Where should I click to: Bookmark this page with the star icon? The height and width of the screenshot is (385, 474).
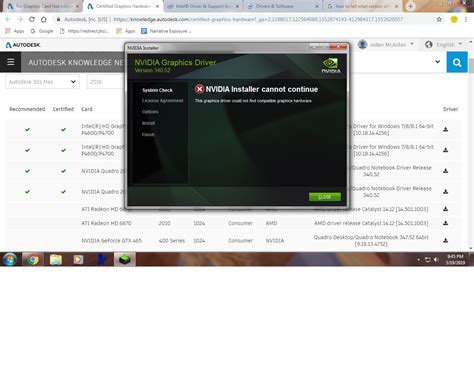coord(439,19)
